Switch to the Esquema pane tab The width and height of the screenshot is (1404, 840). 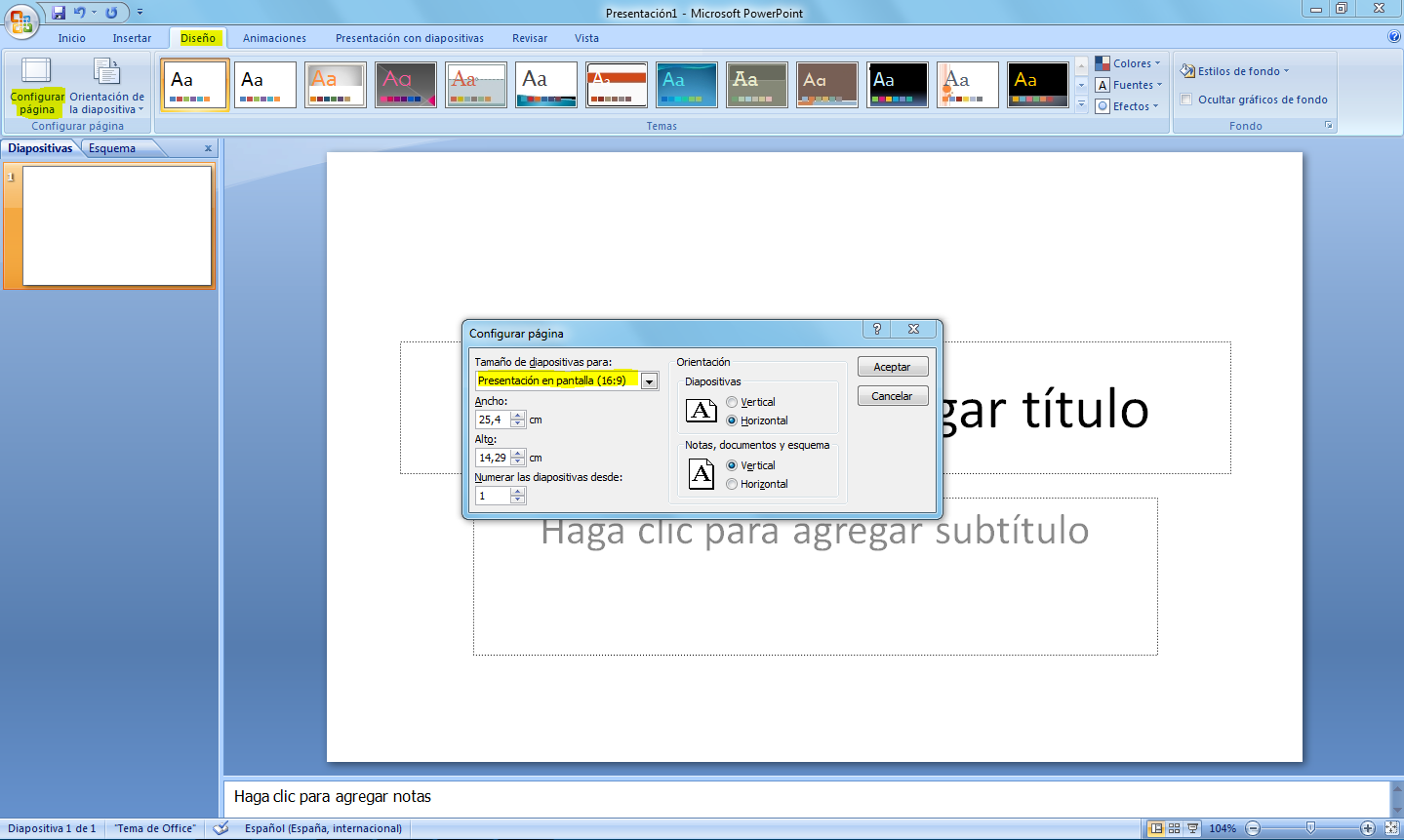[112, 148]
